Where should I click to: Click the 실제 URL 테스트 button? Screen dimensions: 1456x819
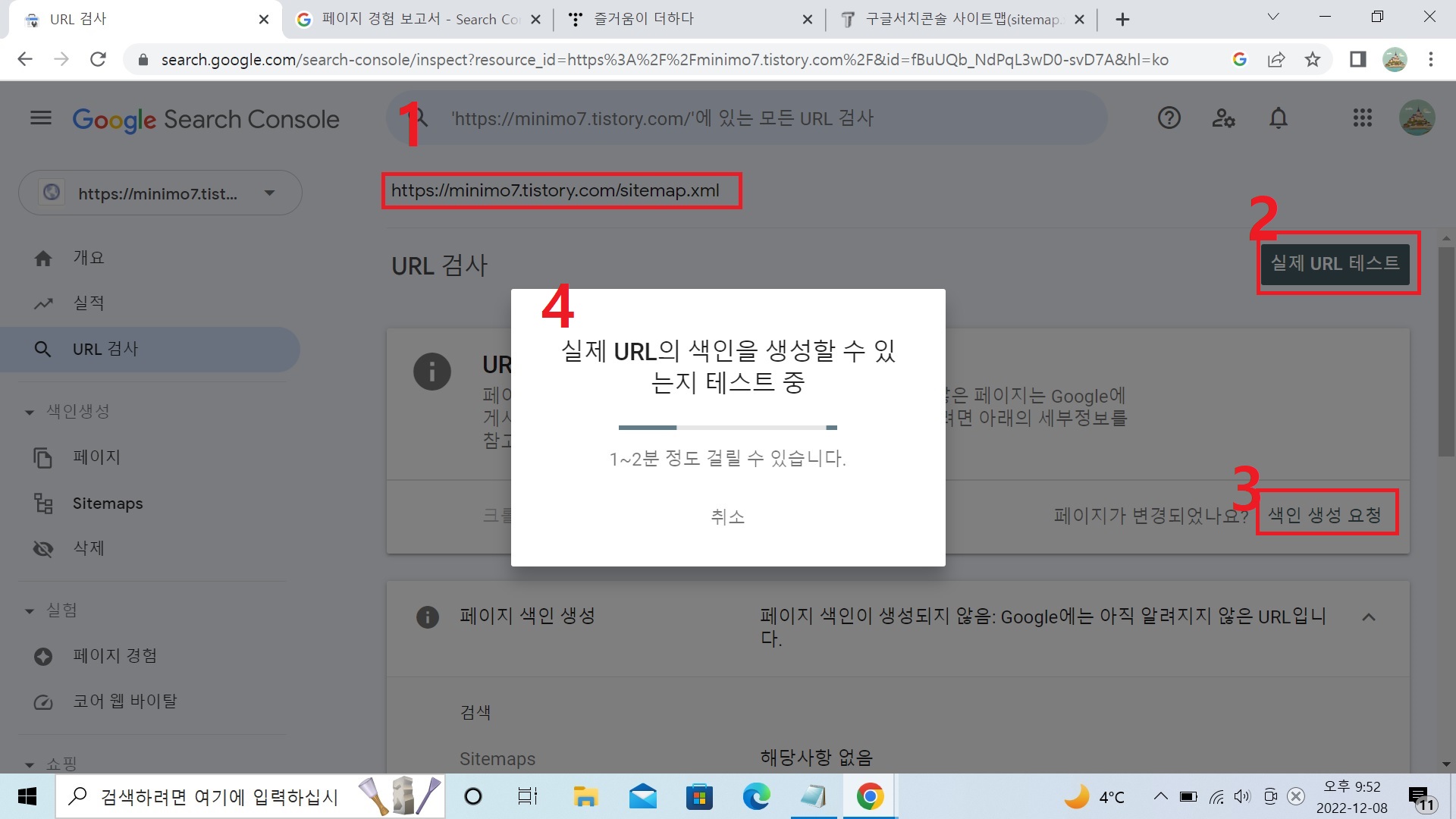pyautogui.click(x=1335, y=264)
